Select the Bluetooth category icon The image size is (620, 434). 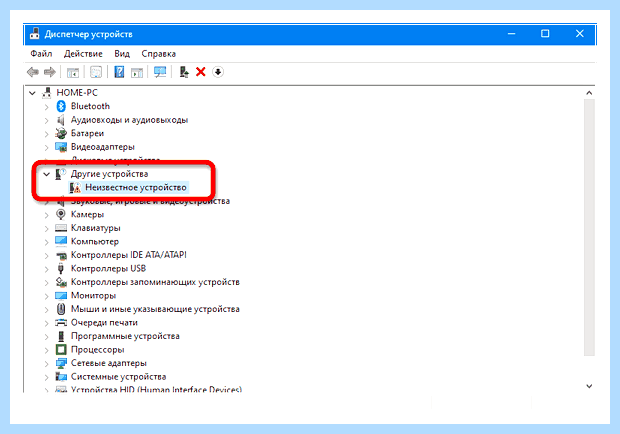pos(61,106)
